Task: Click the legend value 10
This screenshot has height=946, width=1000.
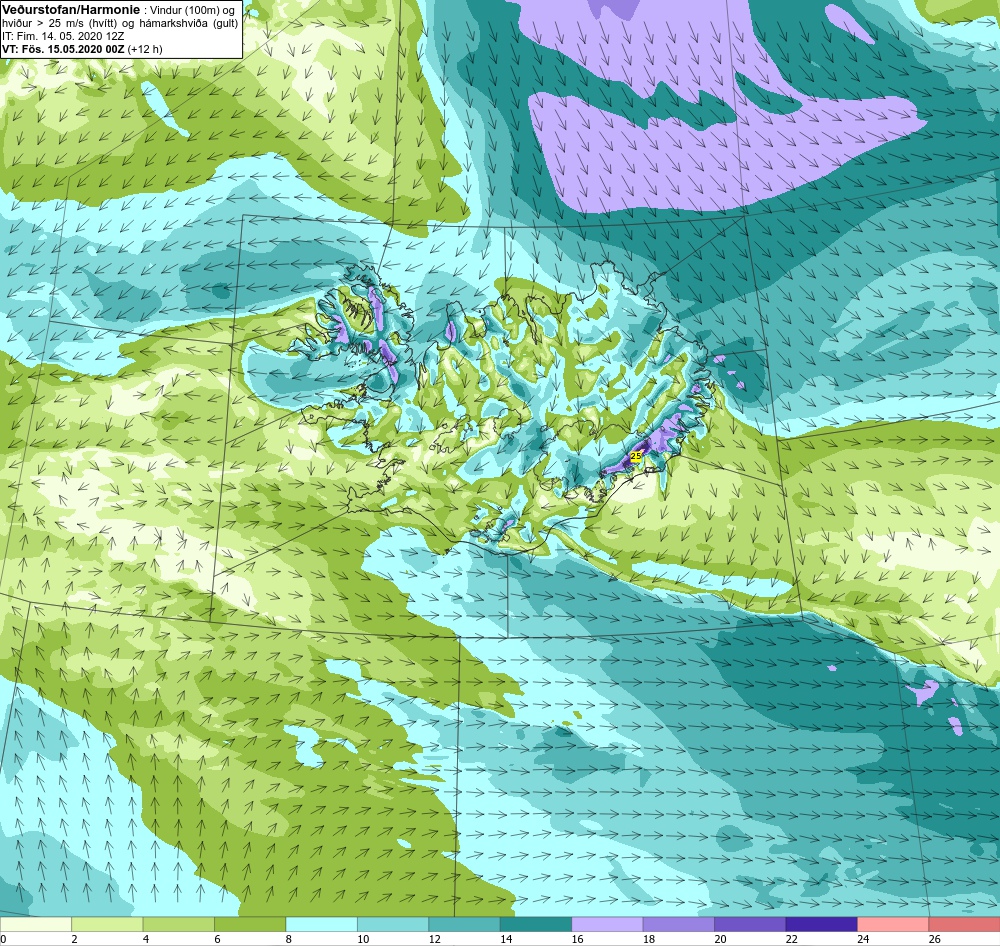Action: click(363, 939)
